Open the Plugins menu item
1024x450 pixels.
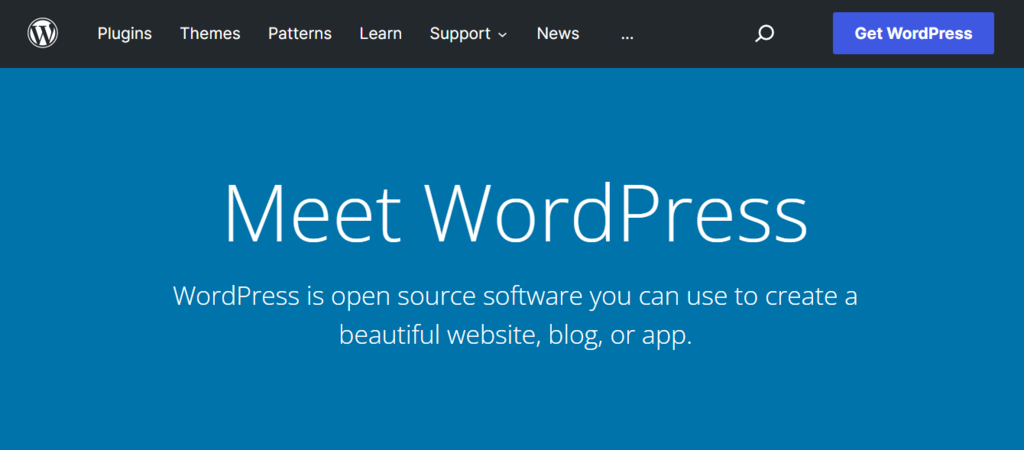pyautogui.click(x=125, y=34)
